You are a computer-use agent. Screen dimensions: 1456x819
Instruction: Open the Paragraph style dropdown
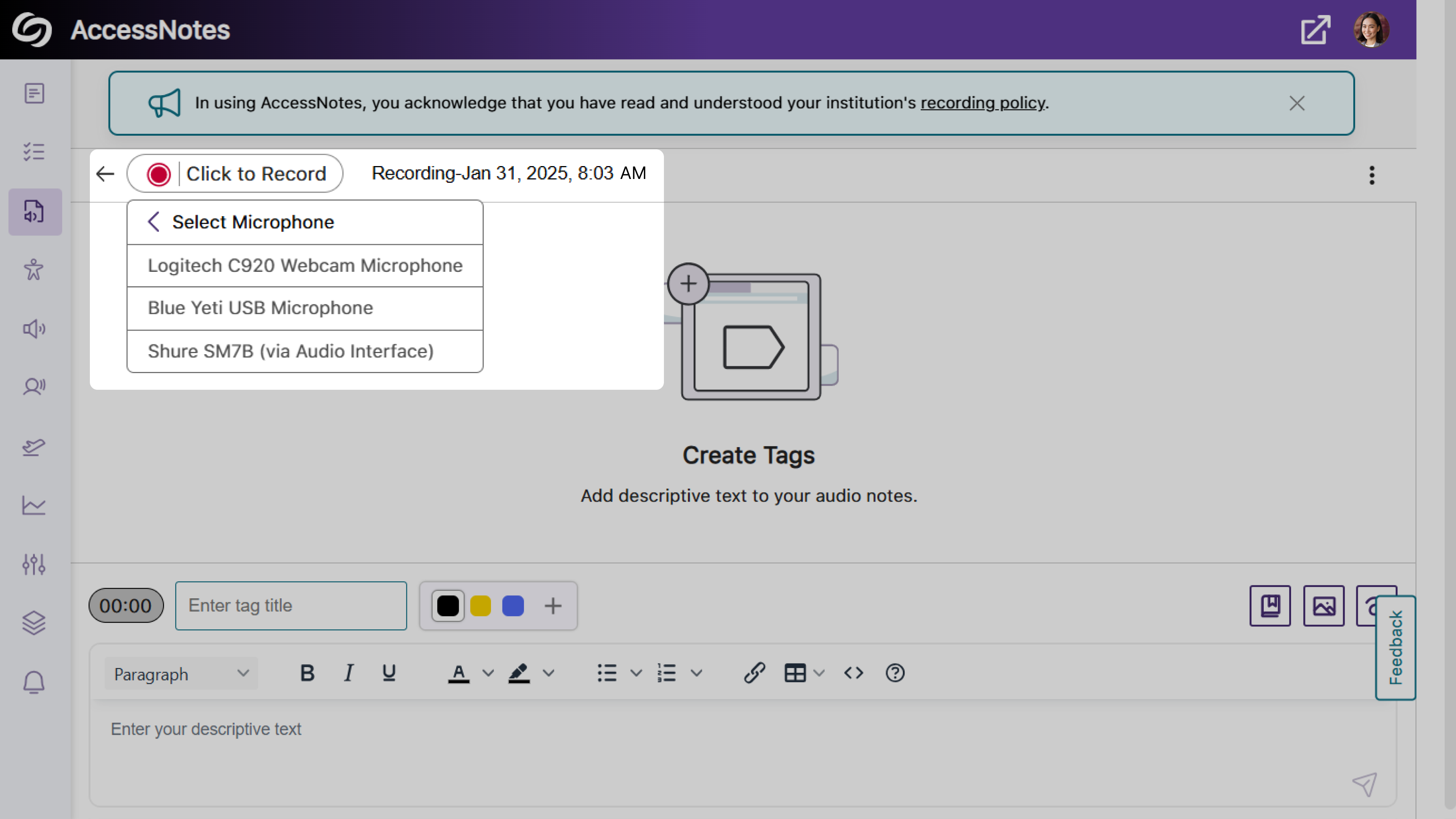click(x=181, y=674)
